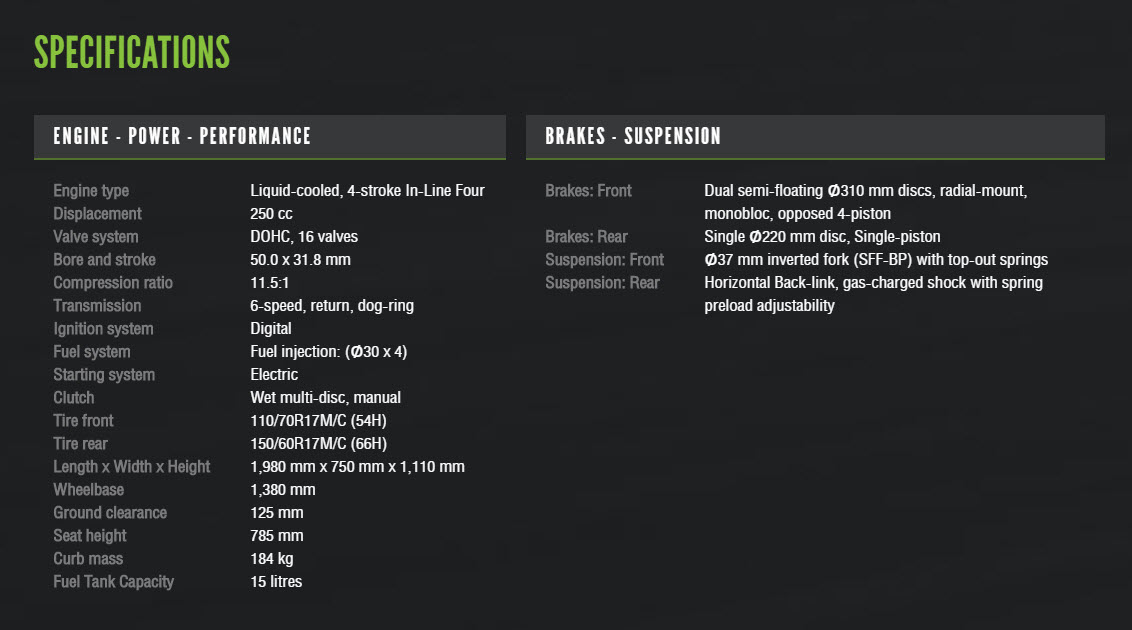1132x630 pixels.
Task: Click the Fuel Tank Capacity label
Action: click(113, 582)
